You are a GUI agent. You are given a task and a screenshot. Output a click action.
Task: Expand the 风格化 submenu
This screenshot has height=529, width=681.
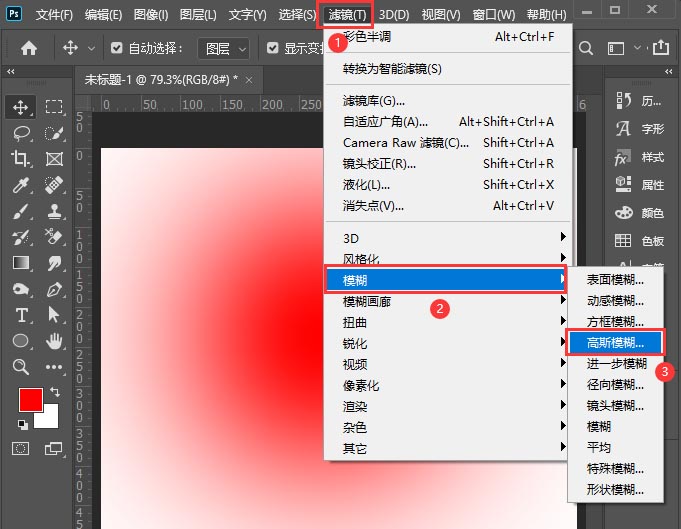tap(446, 259)
